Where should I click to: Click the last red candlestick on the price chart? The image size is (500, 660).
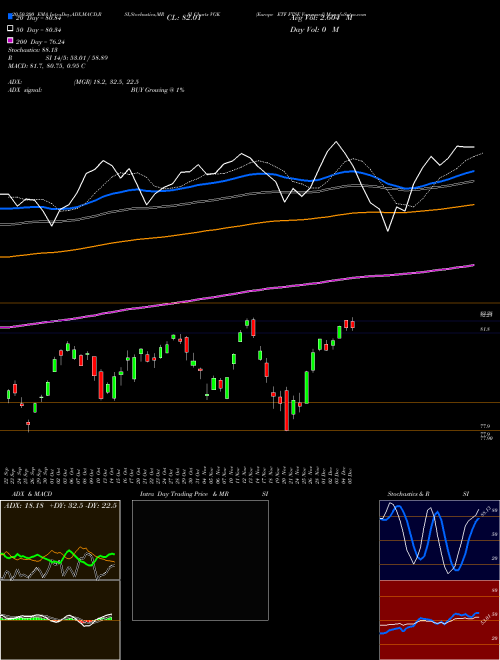coord(353,324)
